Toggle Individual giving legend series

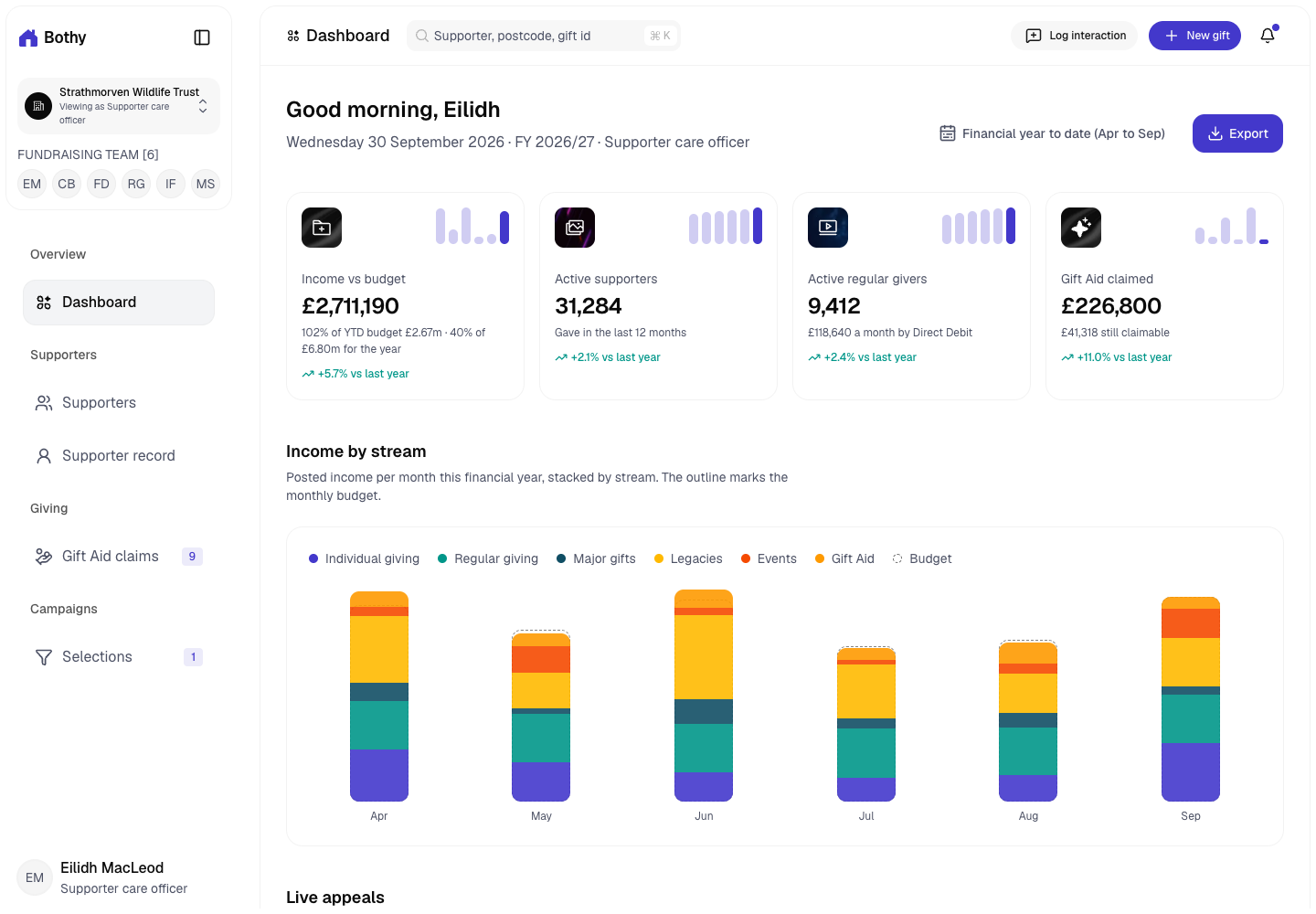[364, 558]
